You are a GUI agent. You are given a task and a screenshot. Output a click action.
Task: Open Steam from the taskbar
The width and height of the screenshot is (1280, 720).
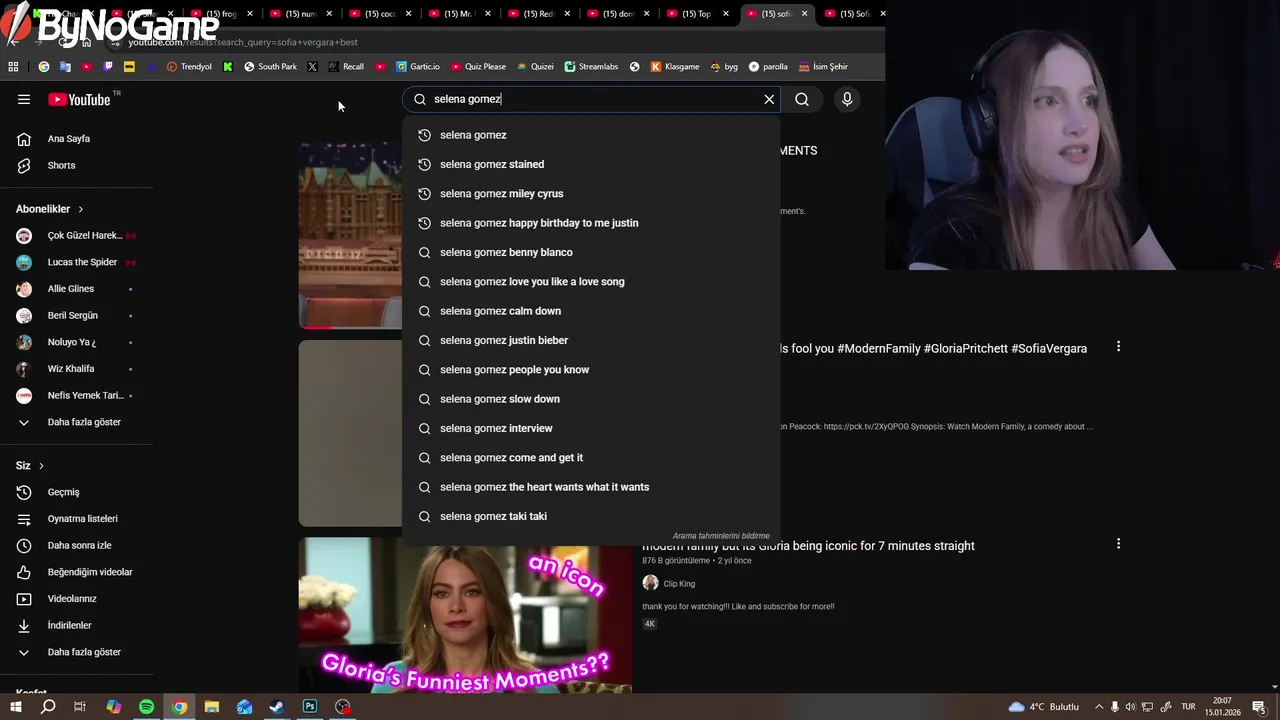coord(277,707)
